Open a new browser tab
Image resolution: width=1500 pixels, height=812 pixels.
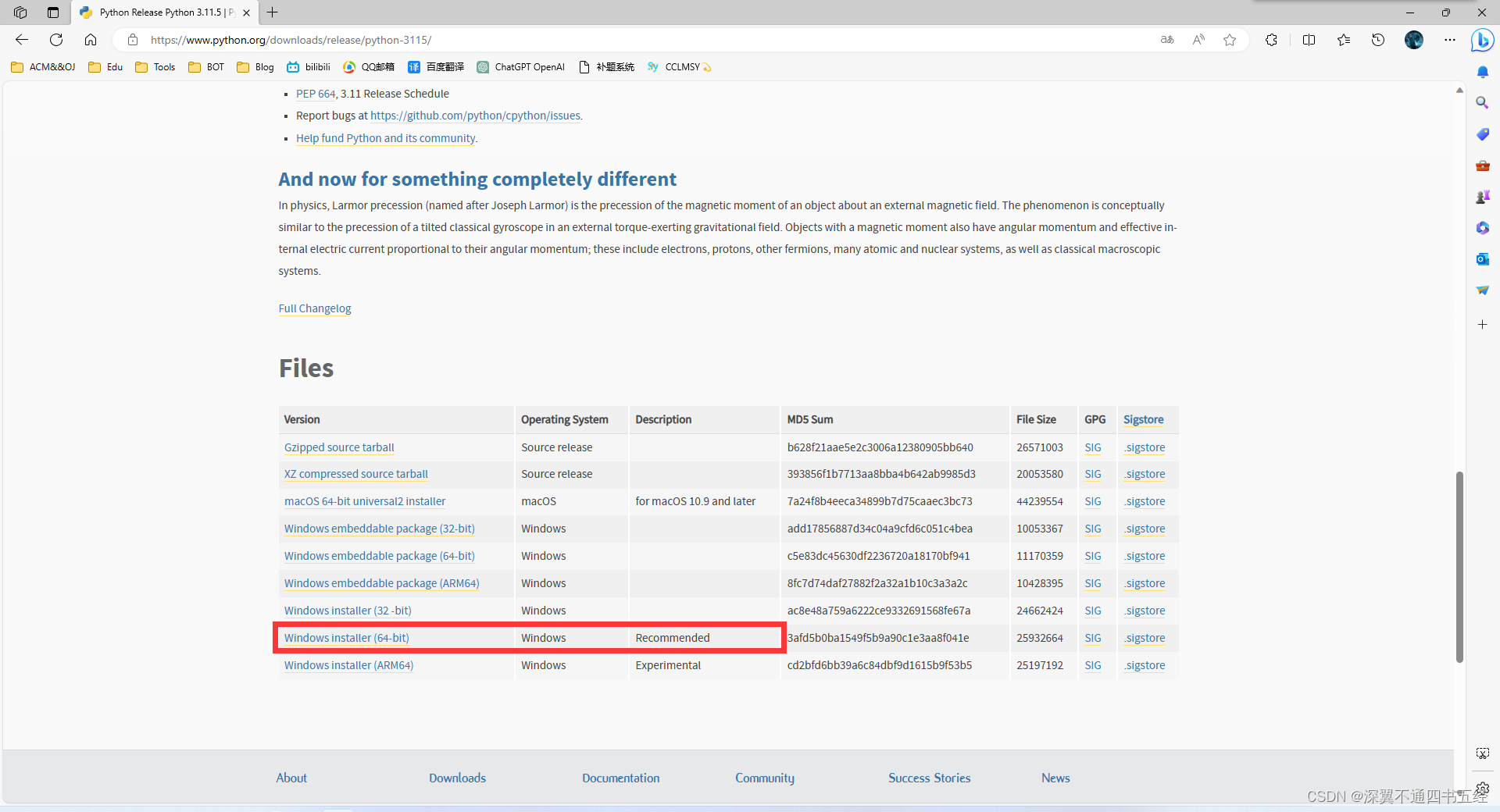272,12
